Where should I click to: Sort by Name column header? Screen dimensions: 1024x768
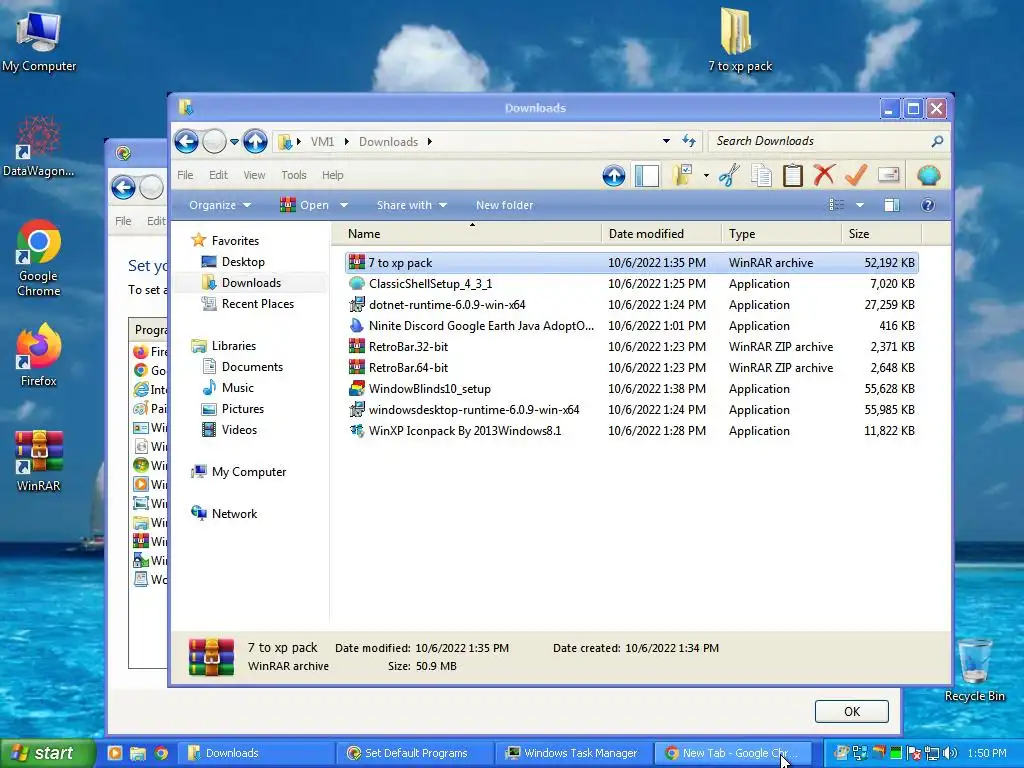466,234
